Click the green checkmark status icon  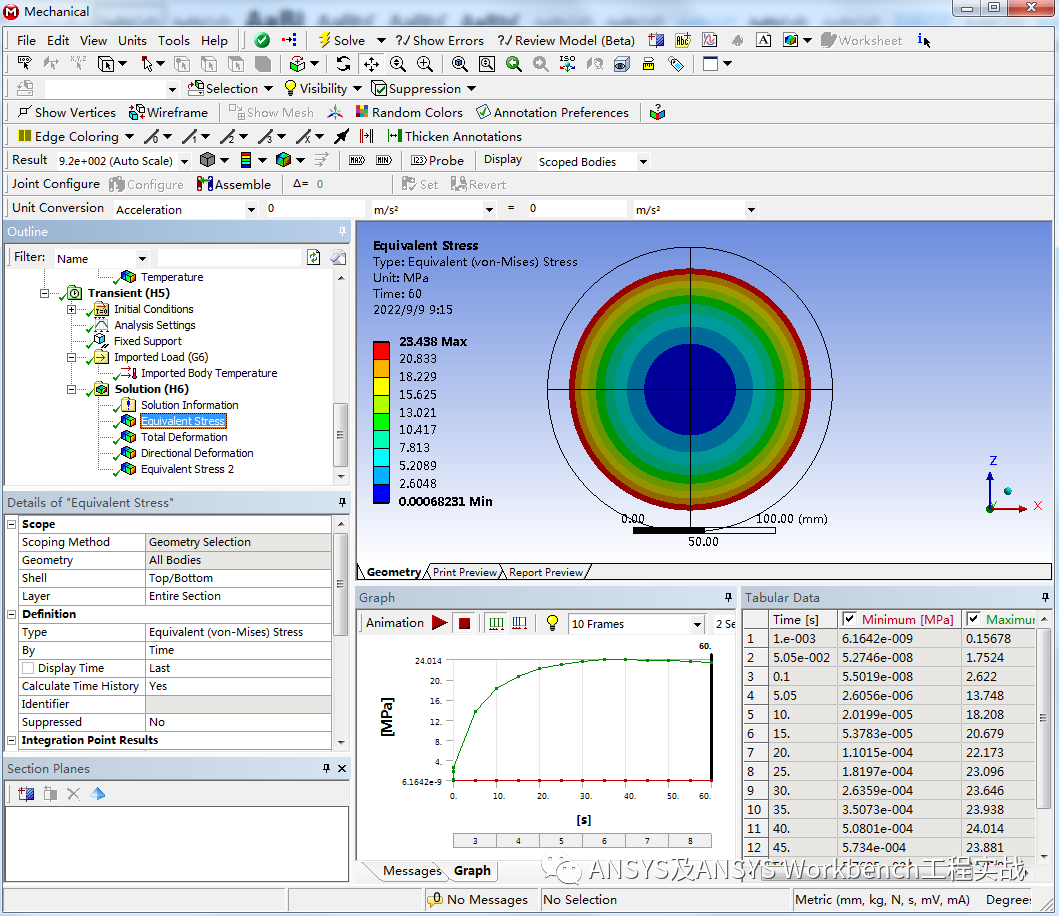pos(262,41)
